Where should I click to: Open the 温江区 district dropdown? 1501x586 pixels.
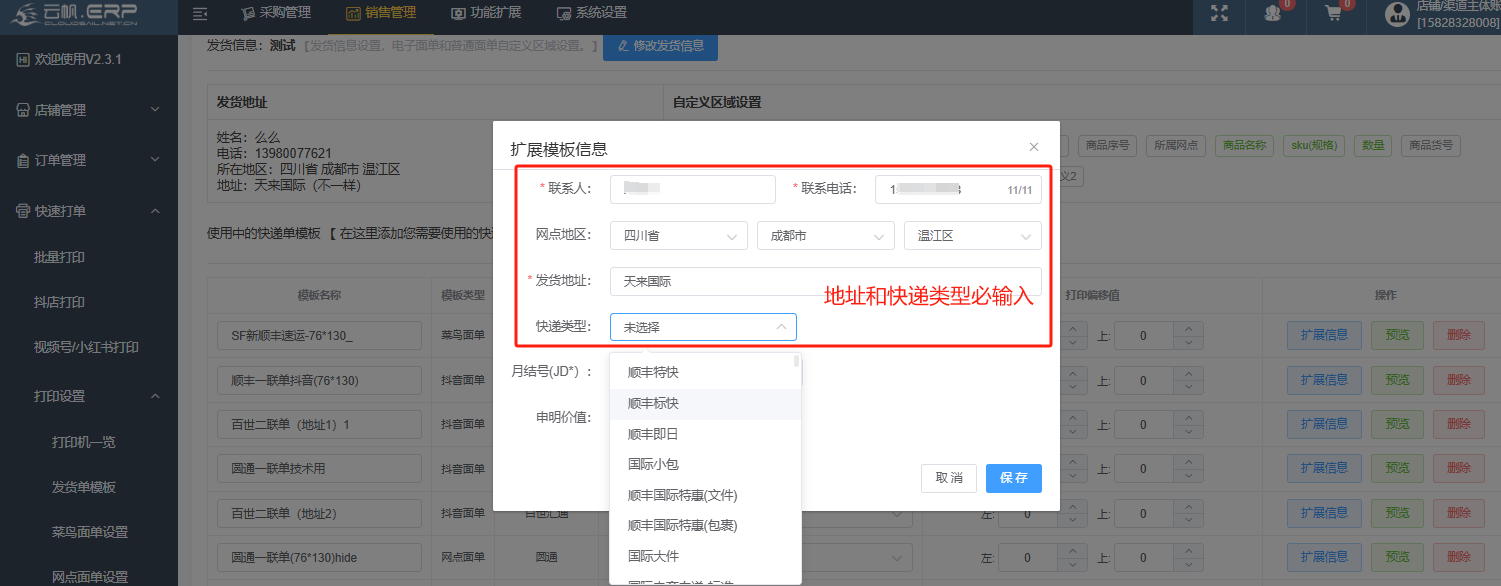[972, 236]
